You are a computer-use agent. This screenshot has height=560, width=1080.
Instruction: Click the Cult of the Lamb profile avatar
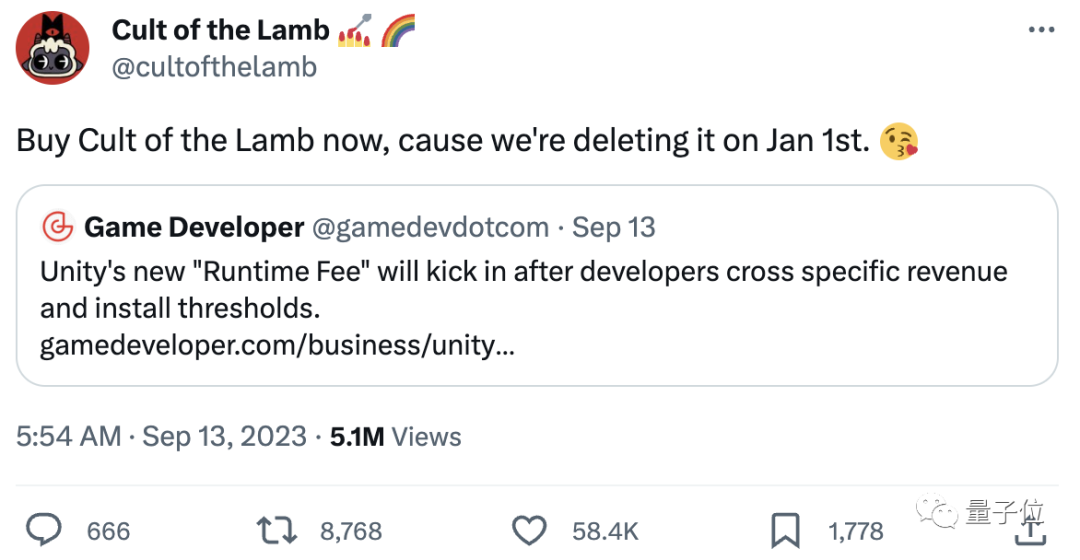point(53,49)
